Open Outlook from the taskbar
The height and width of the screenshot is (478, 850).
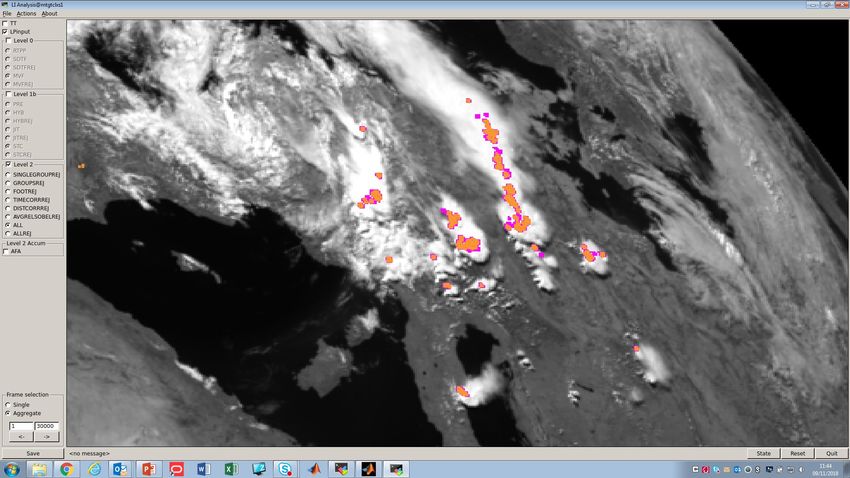click(x=120, y=469)
